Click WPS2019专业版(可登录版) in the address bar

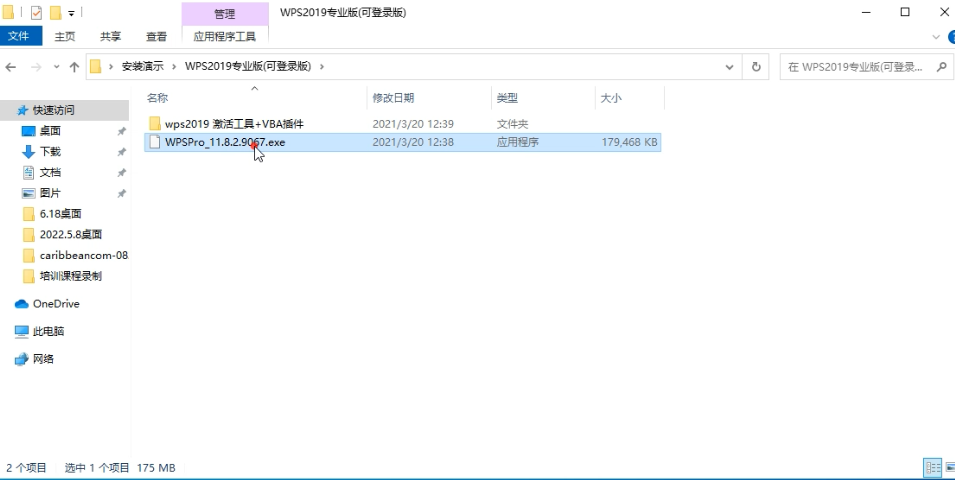pyautogui.click(x=248, y=66)
